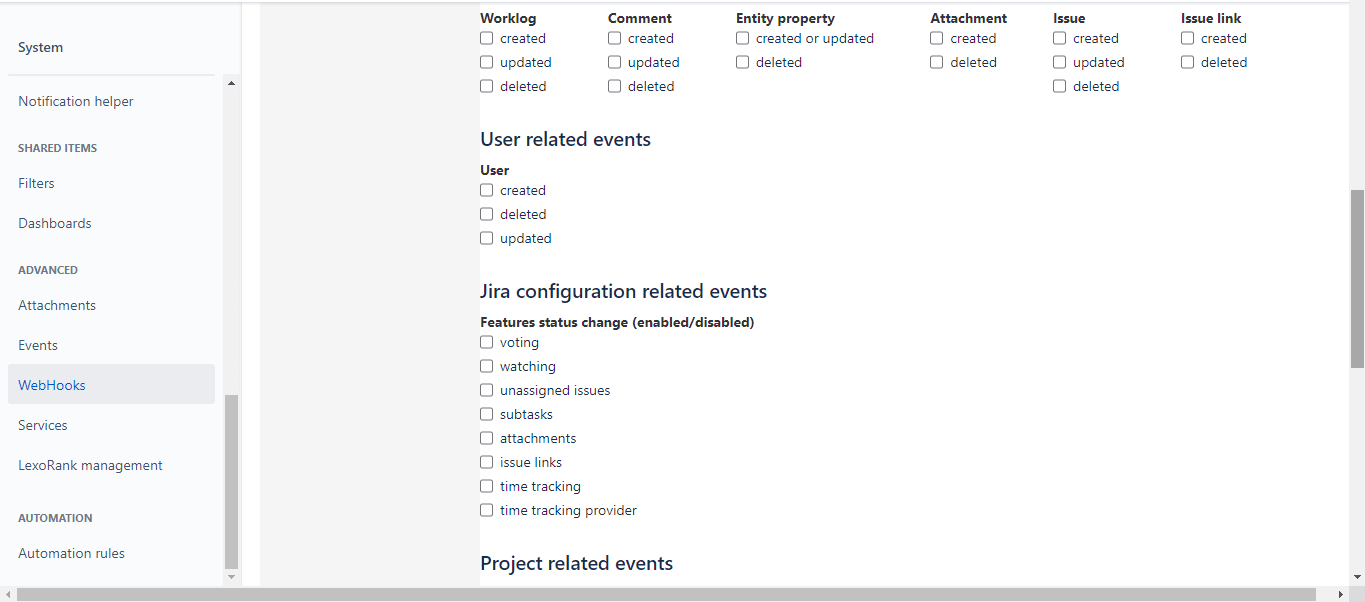
Task: Click the horizontal scrollbar right arrow
Action: tap(1341, 595)
